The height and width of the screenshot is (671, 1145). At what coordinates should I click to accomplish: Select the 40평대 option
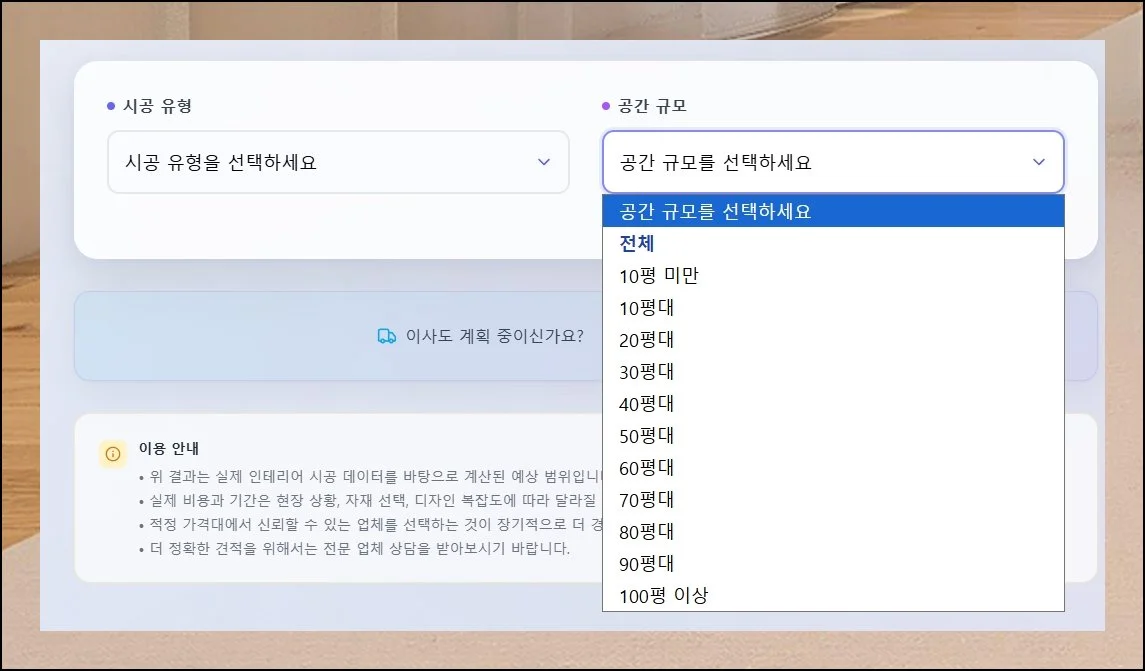point(832,404)
